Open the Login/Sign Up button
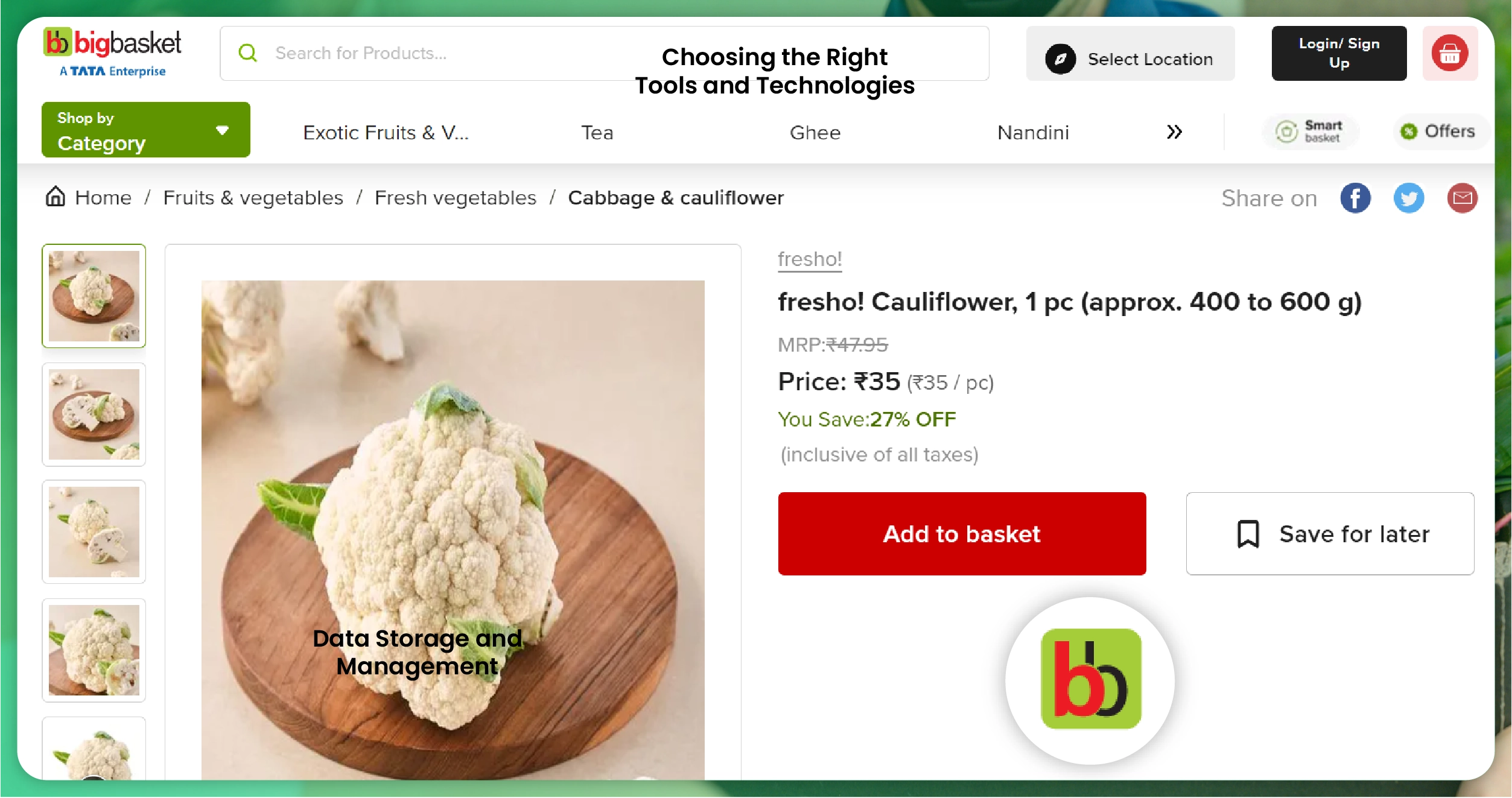 coord(1339,53)
